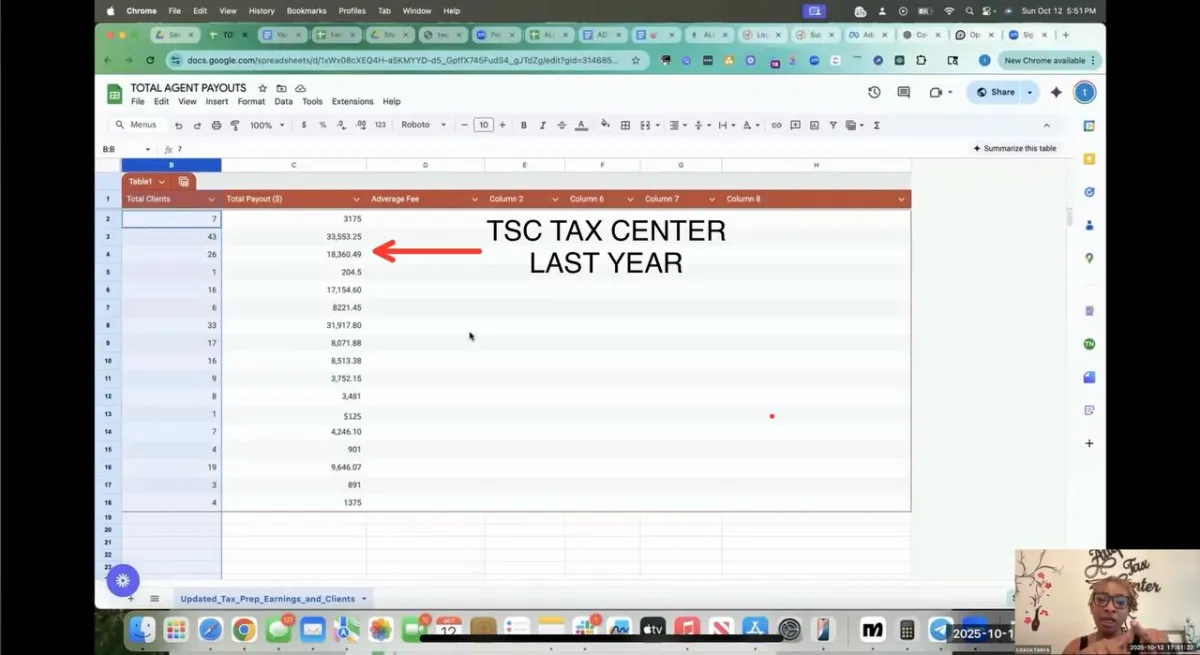The image size is (1200, 655).
Task: Click the insert link icon
Action: (x=776, y=126)
